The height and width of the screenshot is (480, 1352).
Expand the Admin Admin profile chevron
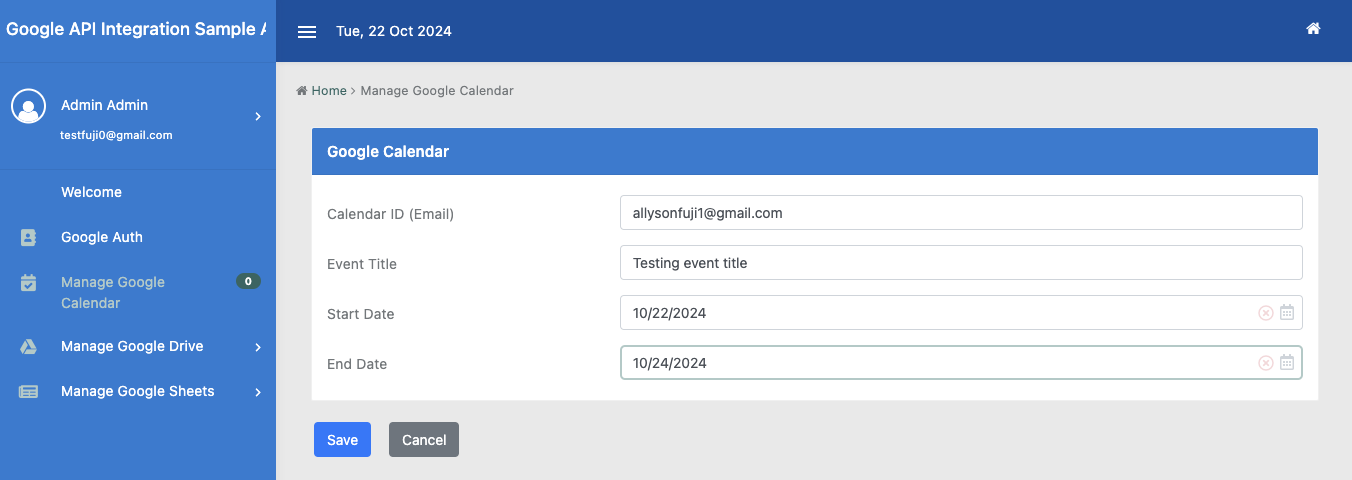coord(258,117)
